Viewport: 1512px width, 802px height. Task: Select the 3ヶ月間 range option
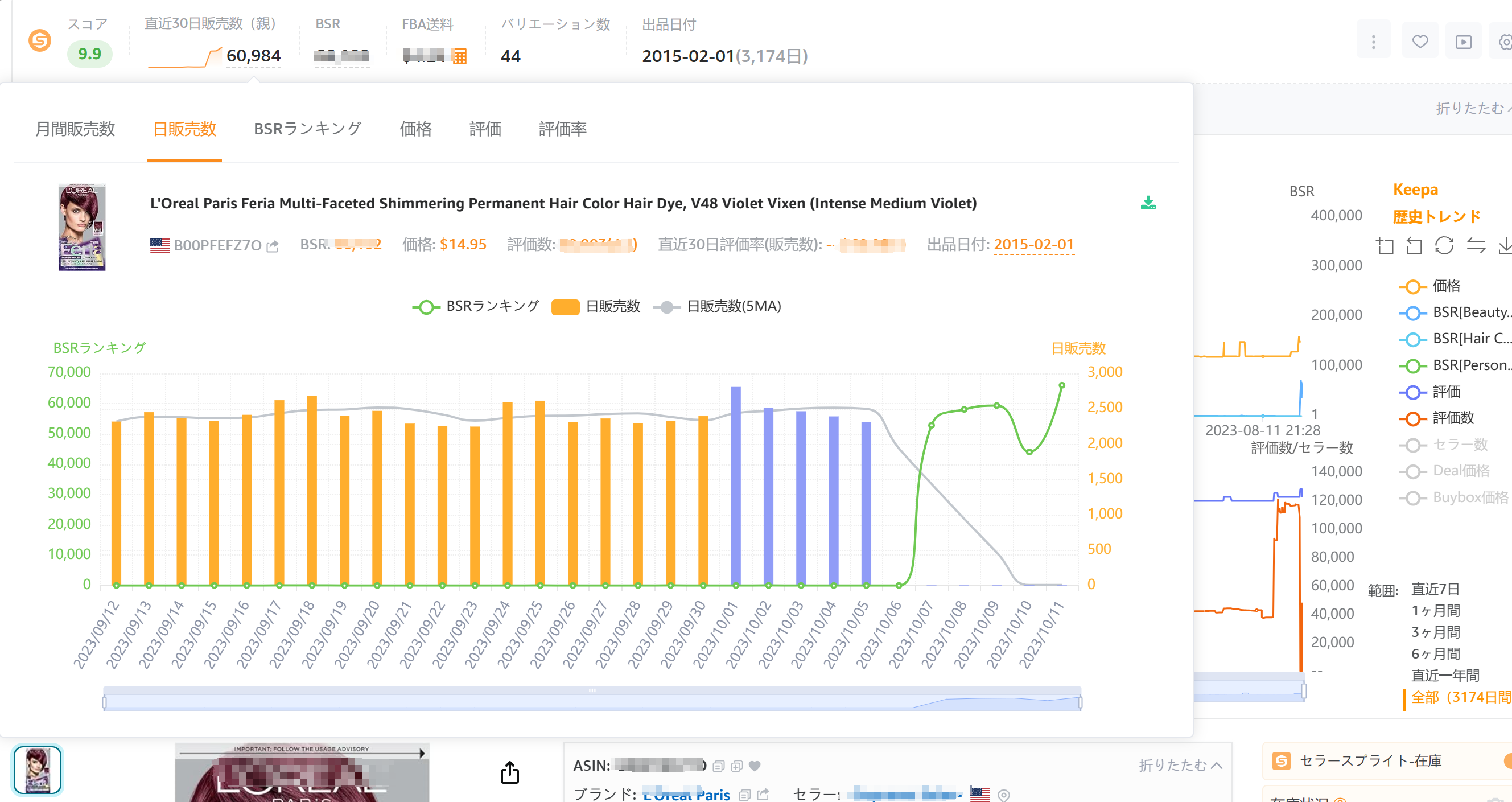point(1436,632)
